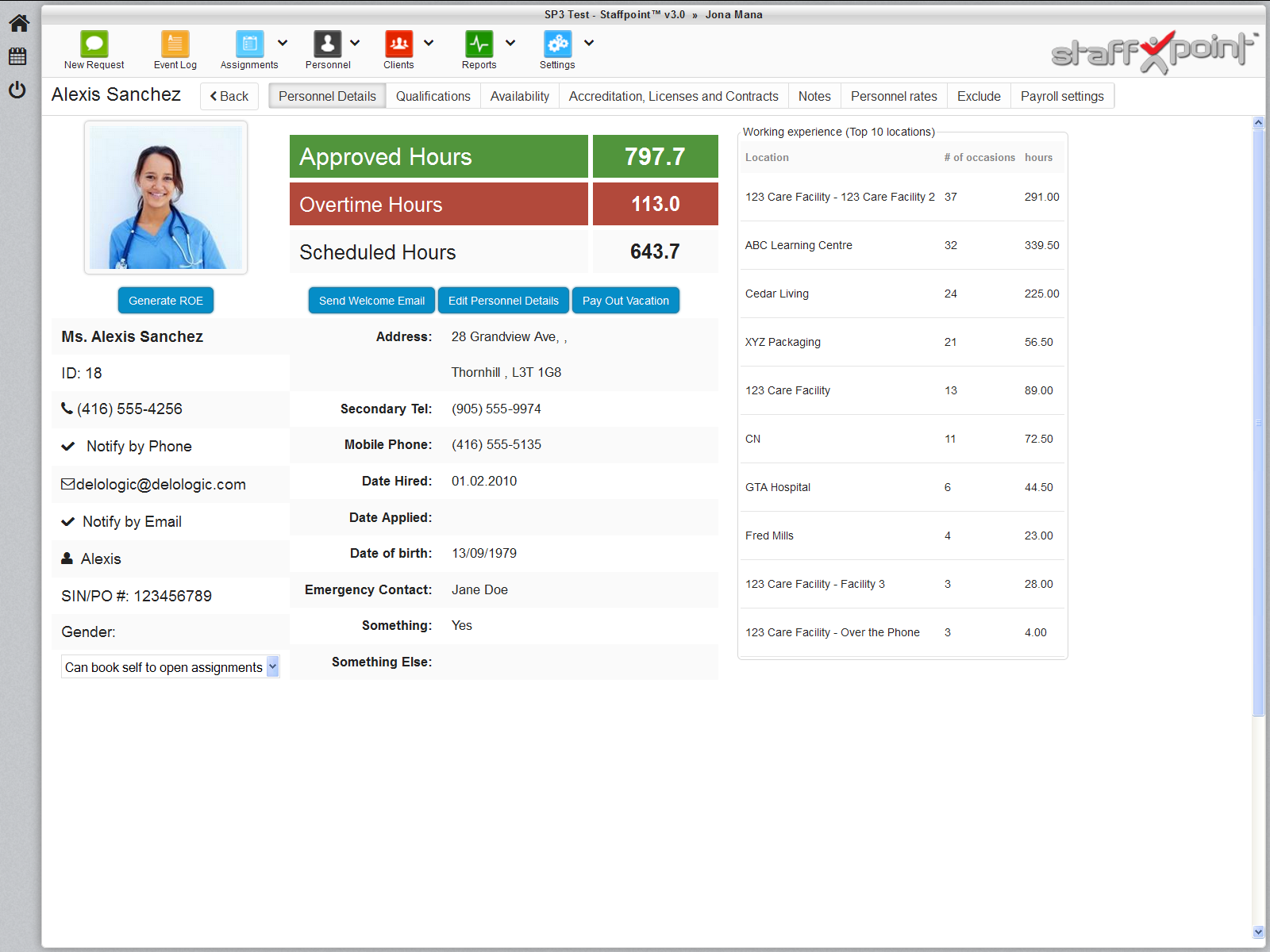Expand the Assignments dropdown arrow
1270x952 pixels.
point(283,44)
